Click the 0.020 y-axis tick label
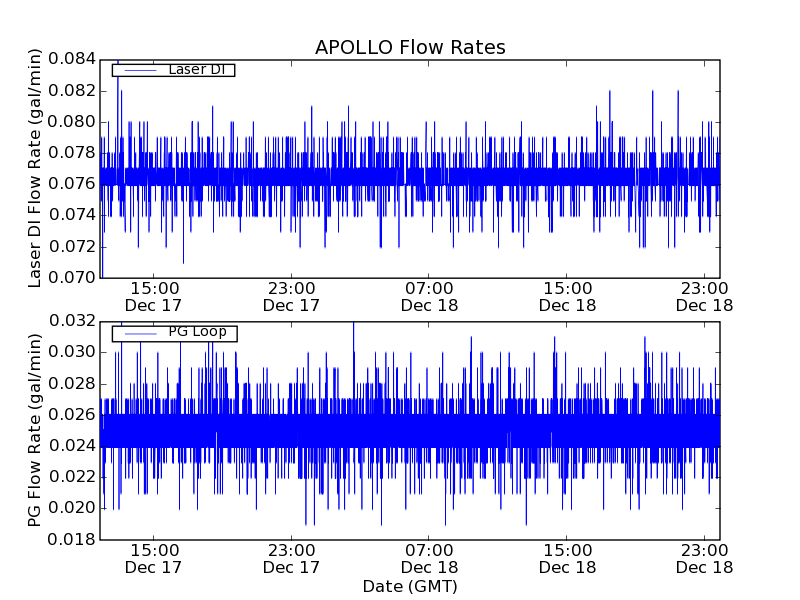This screenshot has width=800, height=600. coord(72,508)
